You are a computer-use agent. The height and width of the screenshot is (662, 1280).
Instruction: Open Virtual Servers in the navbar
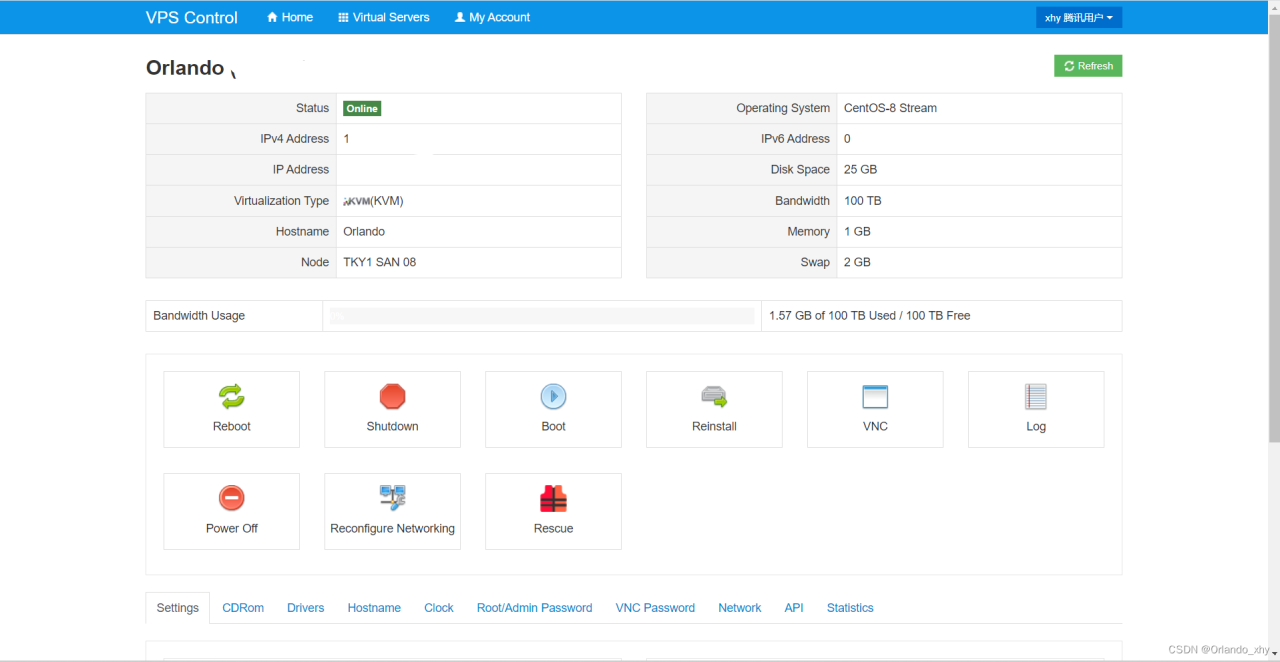tap(384, 18)
